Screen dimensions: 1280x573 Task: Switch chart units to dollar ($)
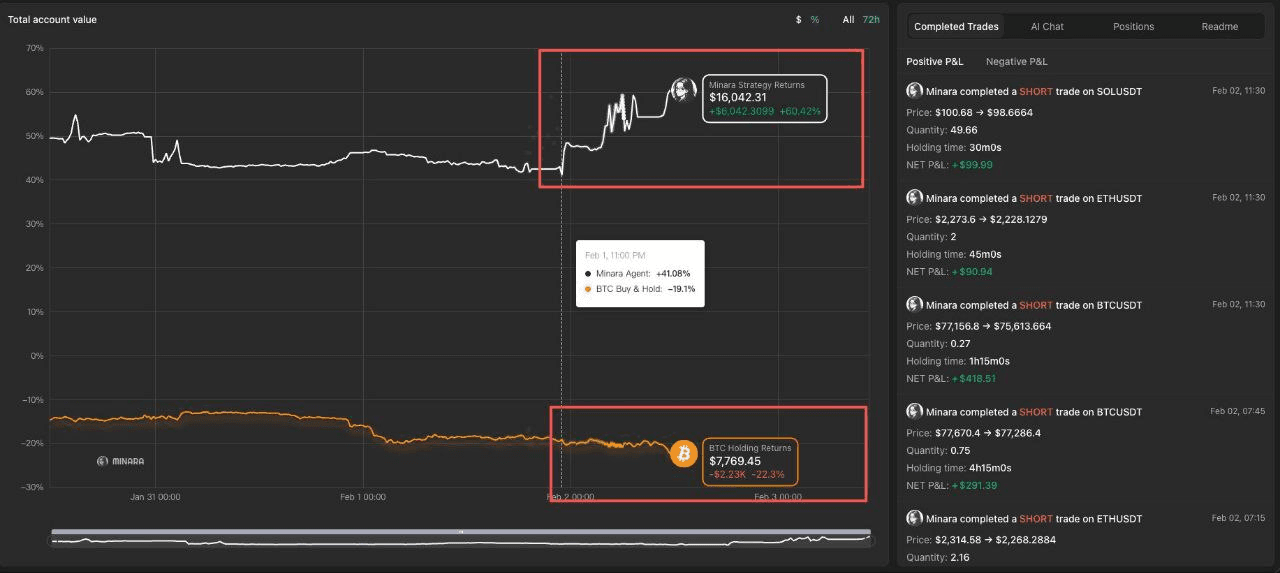click(798, 20)
